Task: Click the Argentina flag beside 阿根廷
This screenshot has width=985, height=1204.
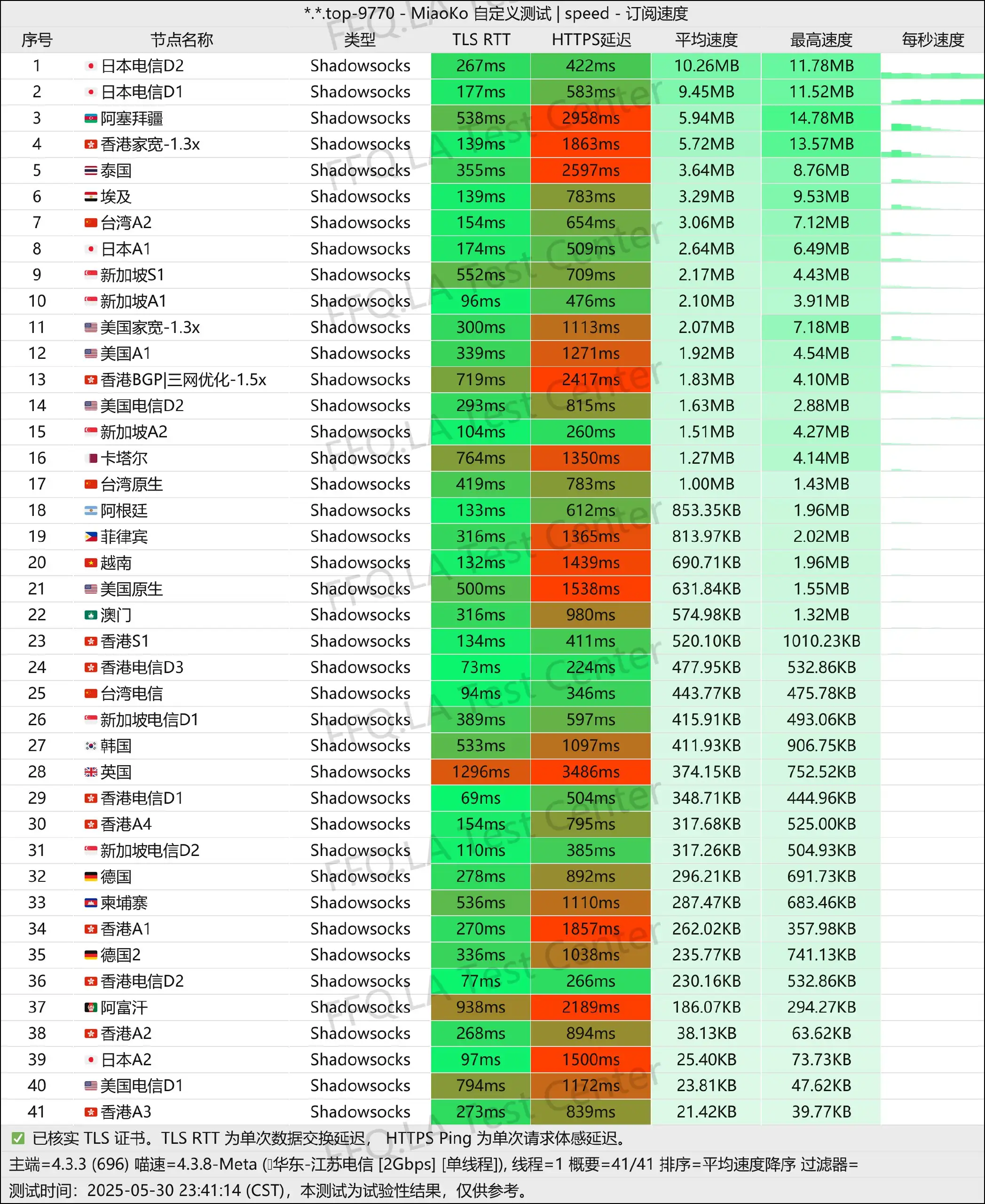Action: 91,510
